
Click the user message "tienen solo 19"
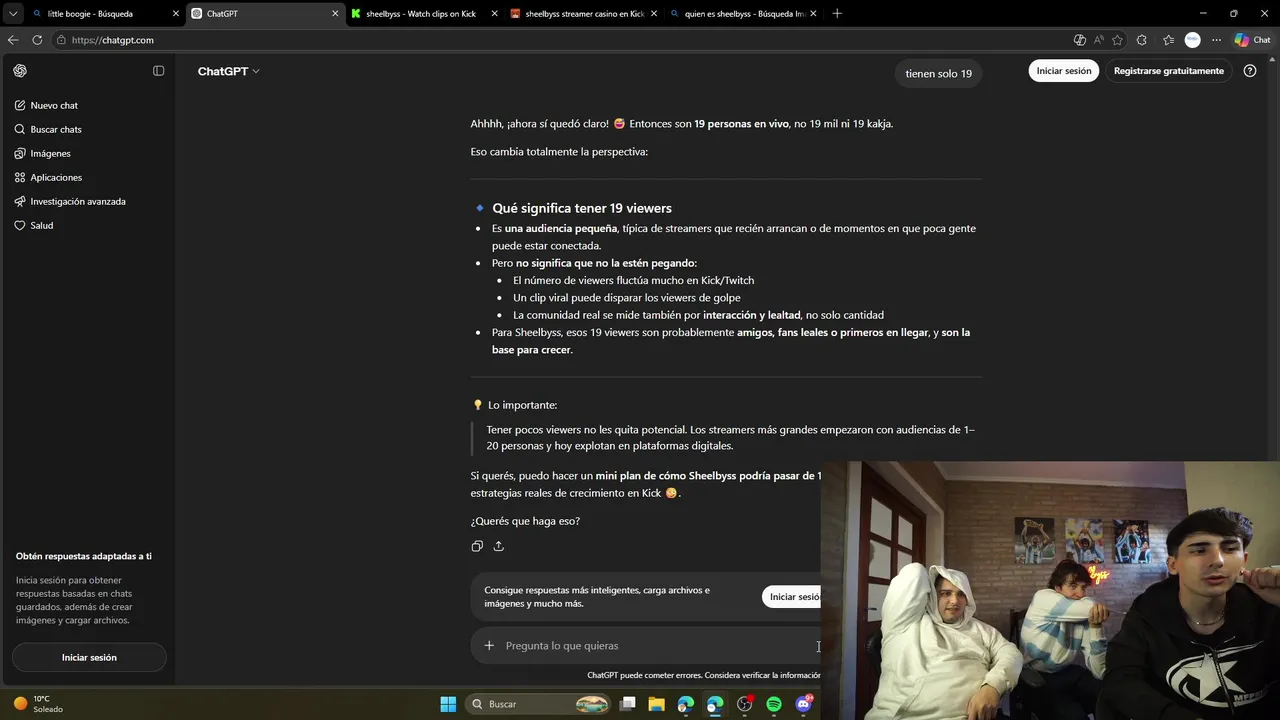[x=938, y=74]
